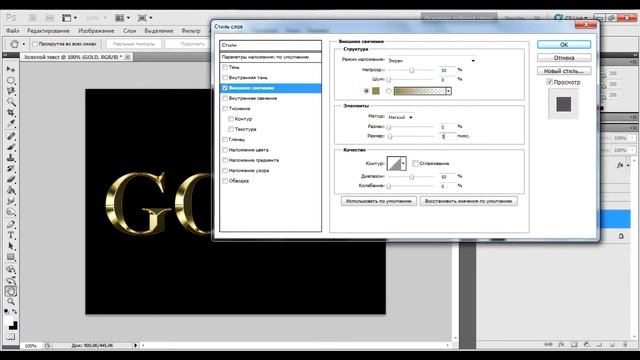Select the Dodge tool
640x360 pixels.
tap(11, 212)
